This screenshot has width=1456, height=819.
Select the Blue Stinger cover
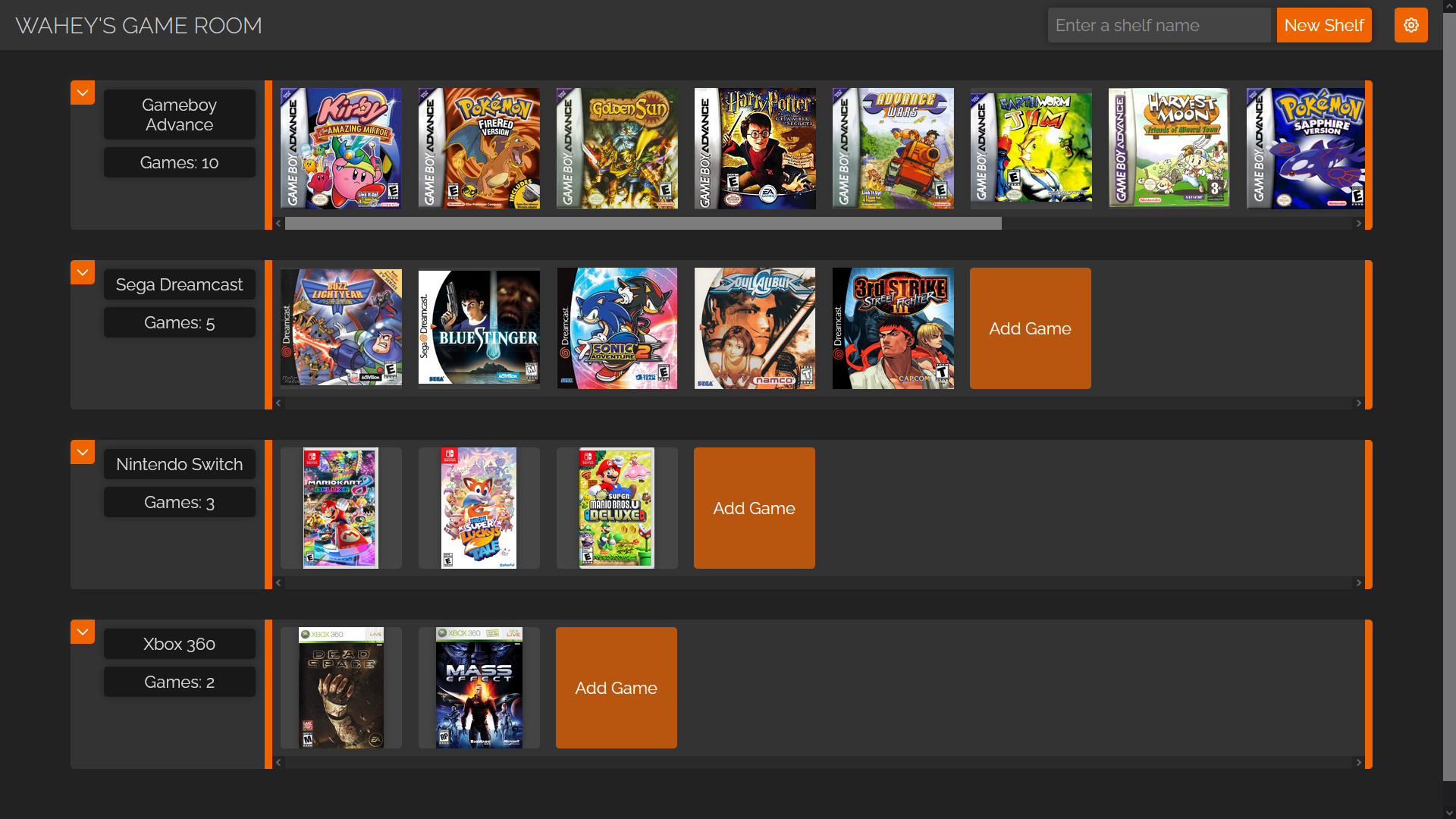coord(479,328)
